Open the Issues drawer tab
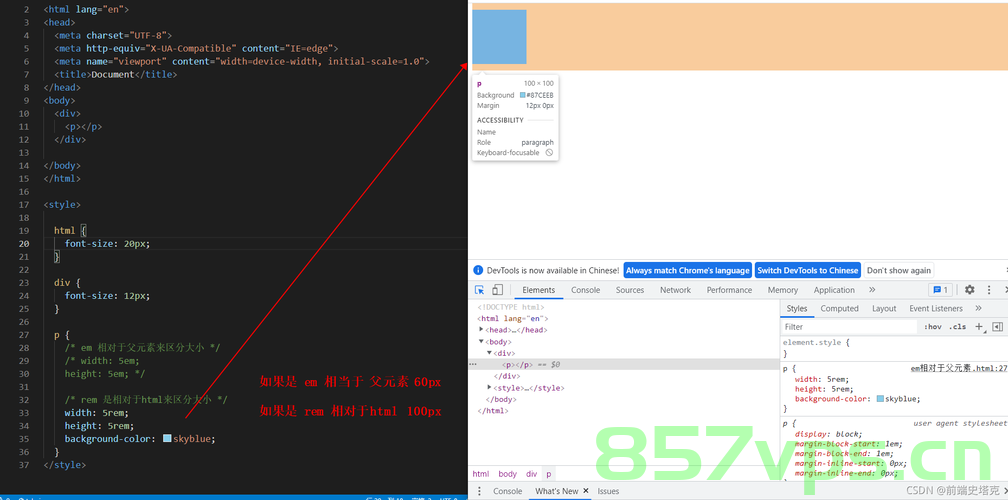Viewport: 1008px width, 500px height. pos(608,491)
